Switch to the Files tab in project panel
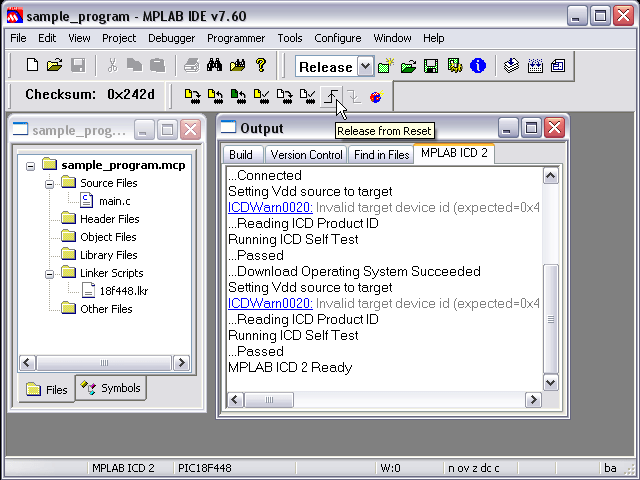The width and height of the screenshot is (640, 480). (47, 389)
